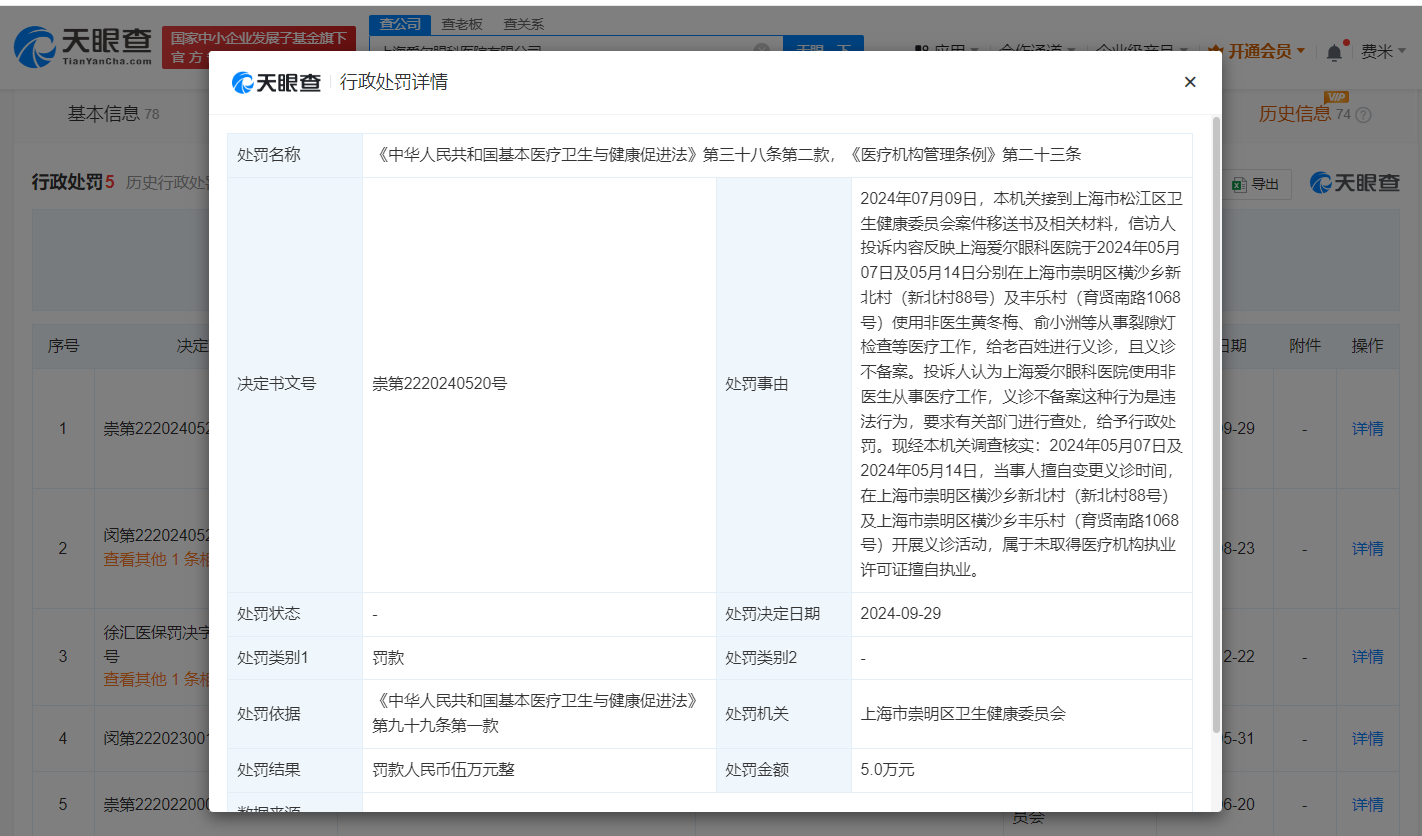Click the help question mark beside 历史信息
The image size is (1422, 836).
pos(1362,115)
